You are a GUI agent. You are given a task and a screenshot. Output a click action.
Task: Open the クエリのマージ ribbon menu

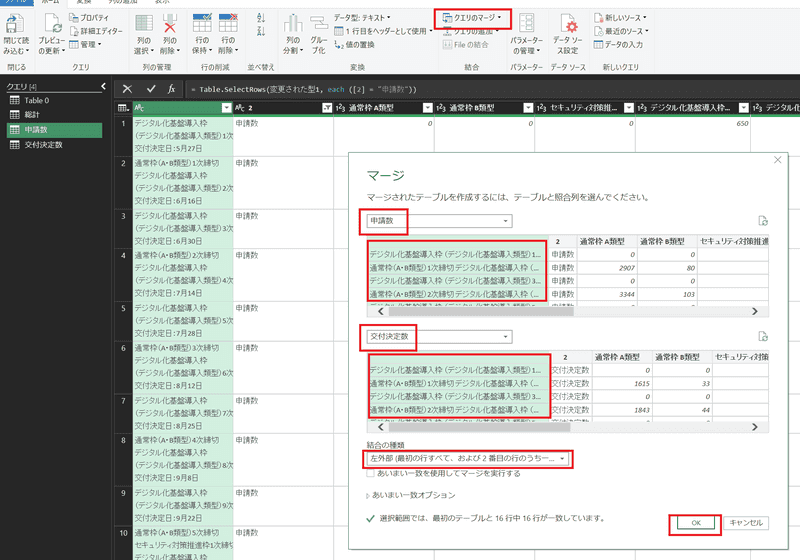click(x=472, y=18)
